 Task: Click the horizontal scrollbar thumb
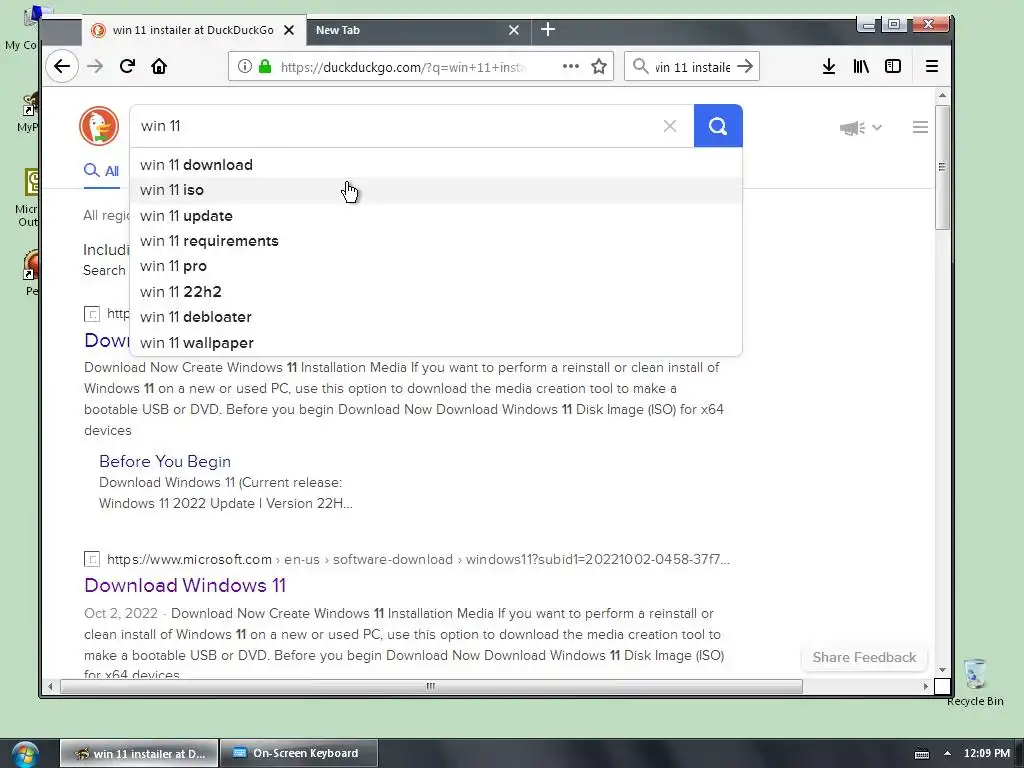pos(431,686)
